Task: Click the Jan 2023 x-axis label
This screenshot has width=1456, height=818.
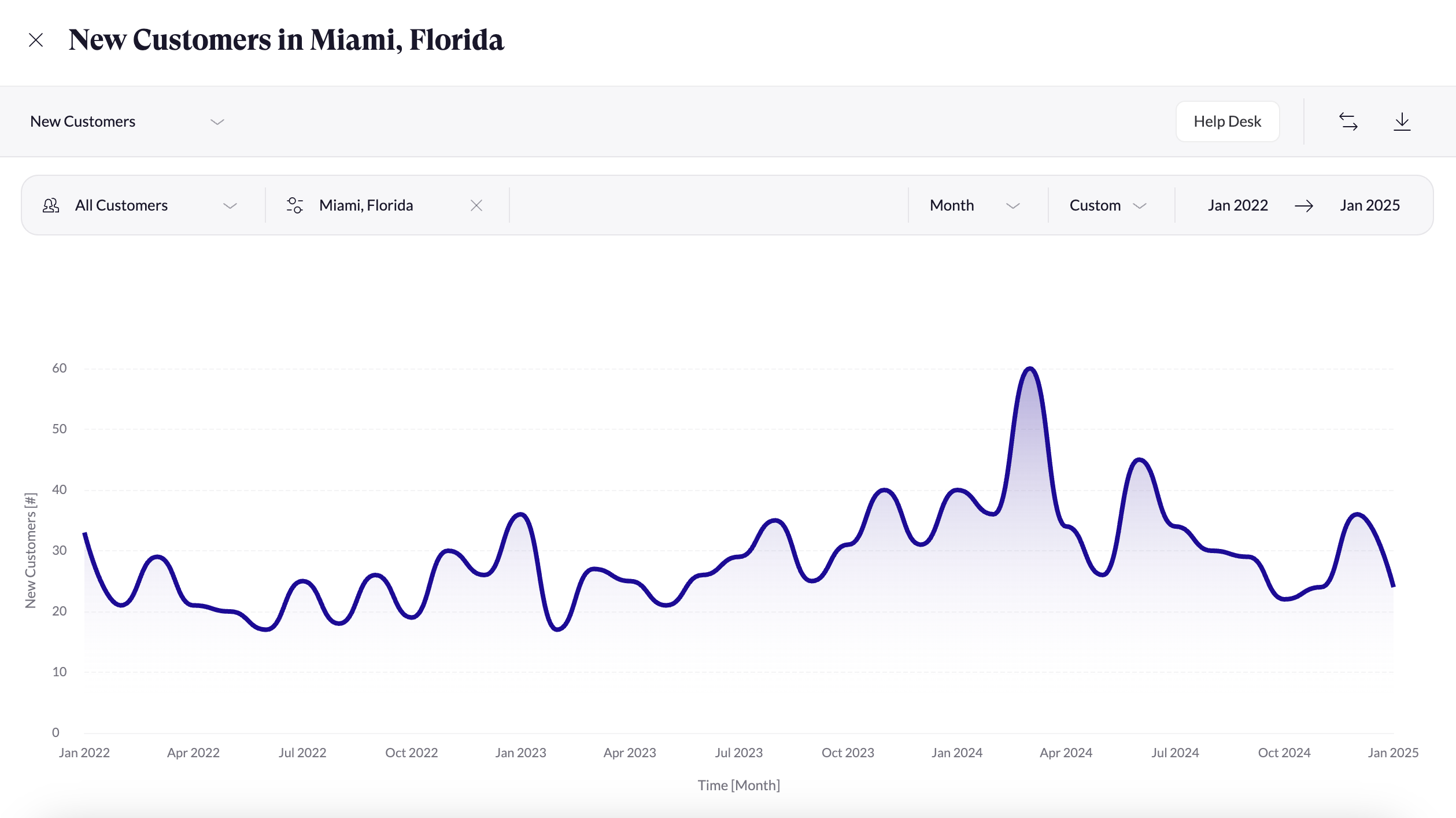Action: pyautogui.click(x=520, y=753)
